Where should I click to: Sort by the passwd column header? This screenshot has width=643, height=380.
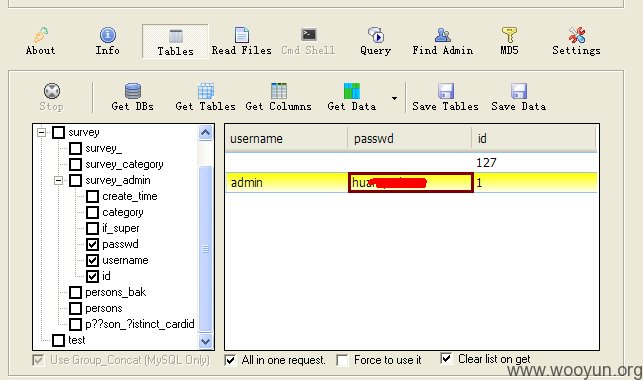410,139
